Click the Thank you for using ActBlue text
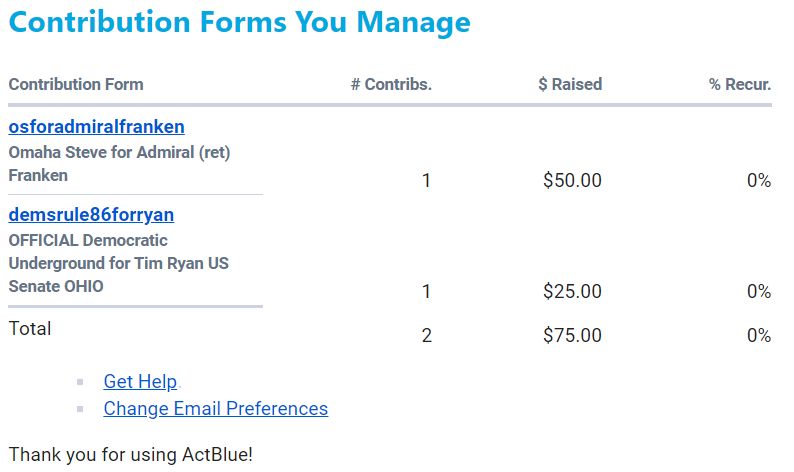 point(131,454)
